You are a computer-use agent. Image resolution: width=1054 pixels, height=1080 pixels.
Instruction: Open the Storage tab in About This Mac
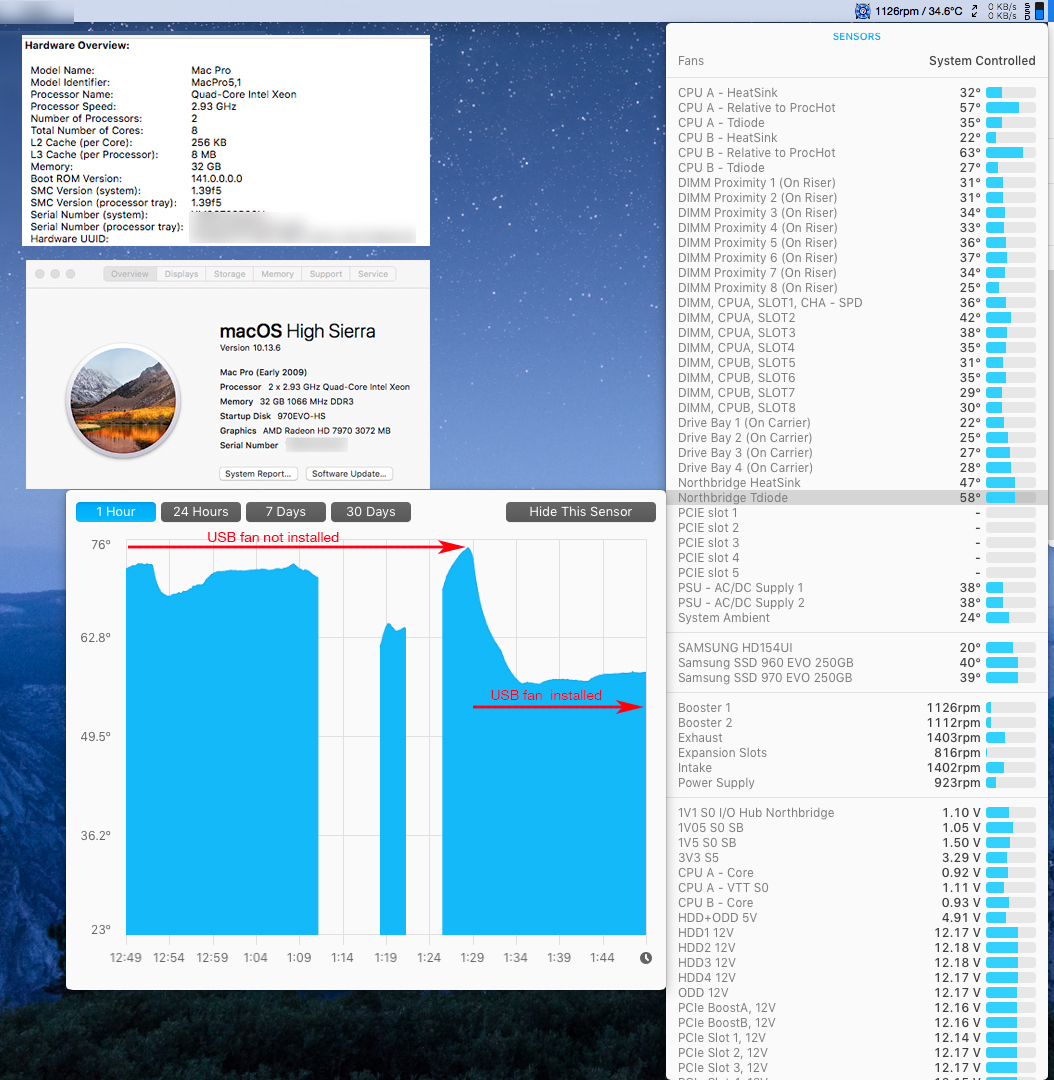coord(229,274)
